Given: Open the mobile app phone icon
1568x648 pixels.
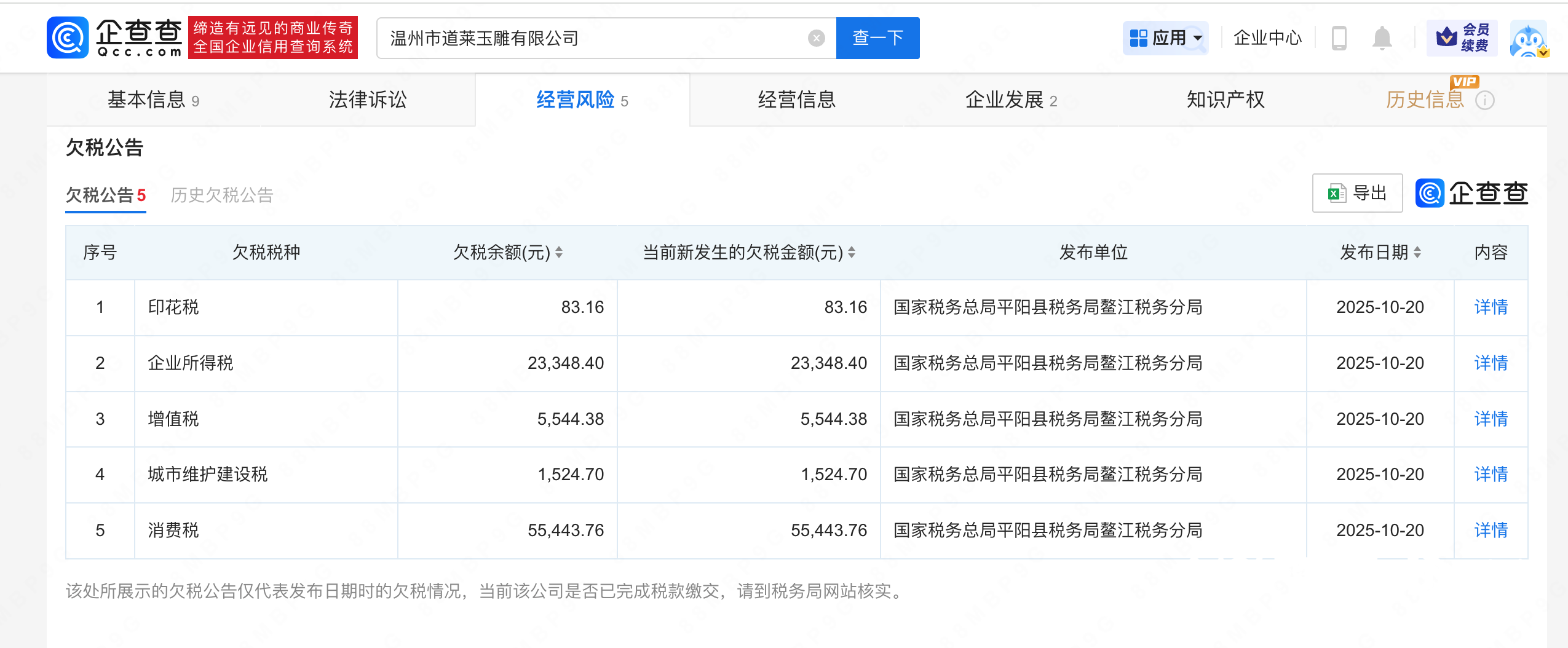Looking at the screenshot, I should (1339, 38).
